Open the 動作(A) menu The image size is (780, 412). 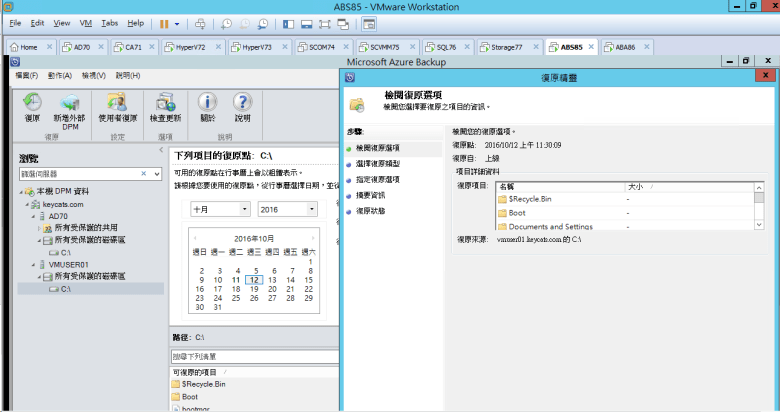click(x=59, y=75)
